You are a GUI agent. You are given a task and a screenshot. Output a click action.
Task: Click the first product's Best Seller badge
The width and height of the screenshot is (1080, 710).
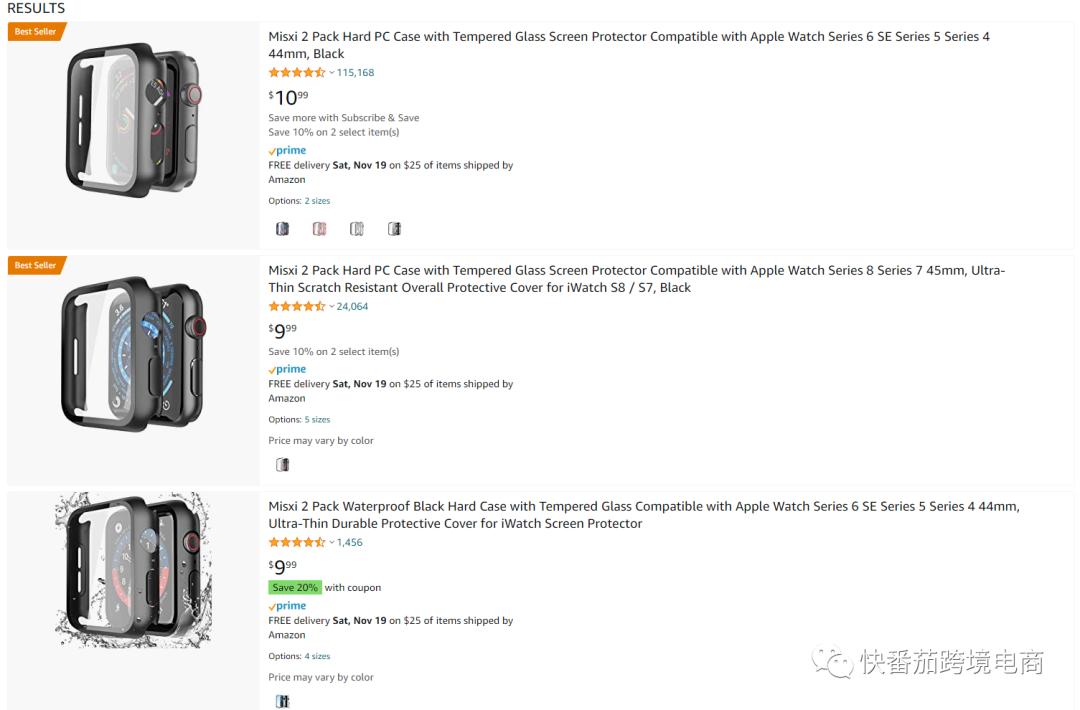pyautogui.click(x=36, y=32)
